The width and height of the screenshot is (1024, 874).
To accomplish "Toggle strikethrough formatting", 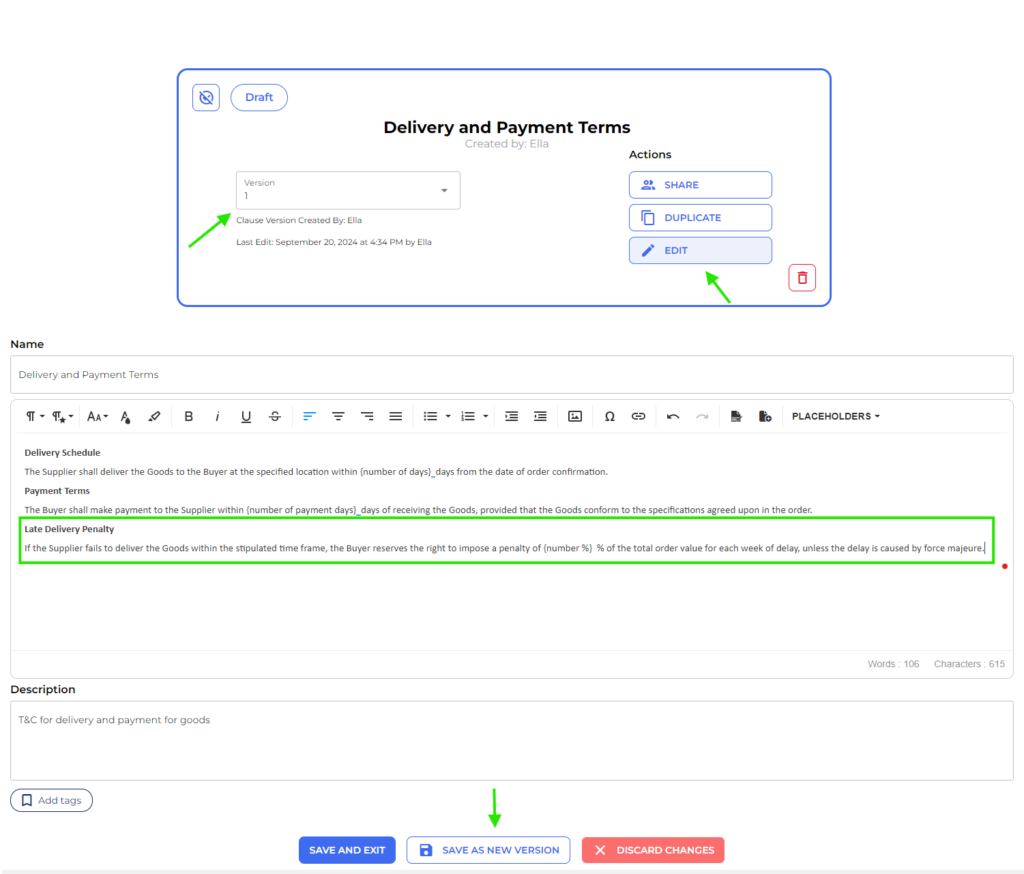I will [275, 416].
